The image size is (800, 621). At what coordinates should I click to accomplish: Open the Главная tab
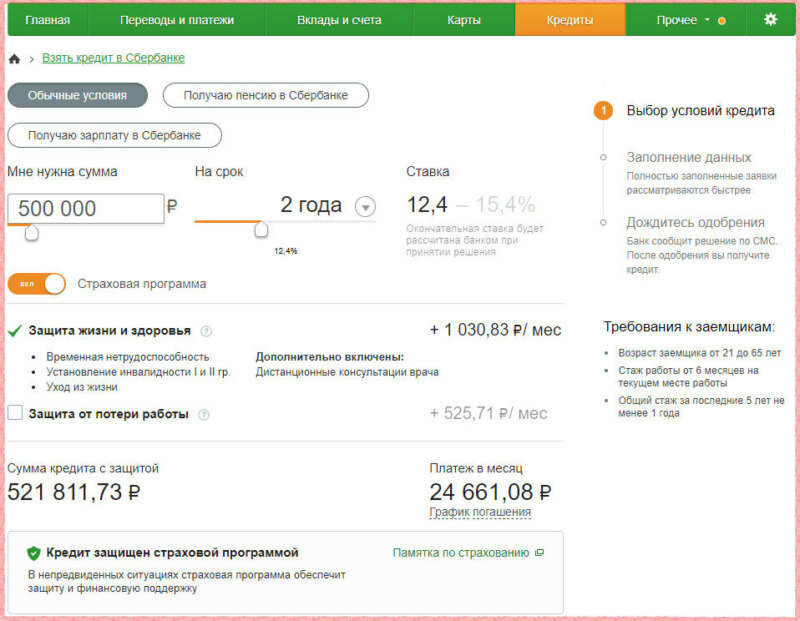click(47, 20)
